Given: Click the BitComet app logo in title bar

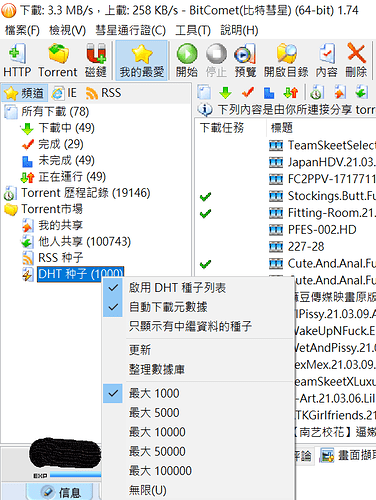Looking at the screenshot, I should click(8, 10).
